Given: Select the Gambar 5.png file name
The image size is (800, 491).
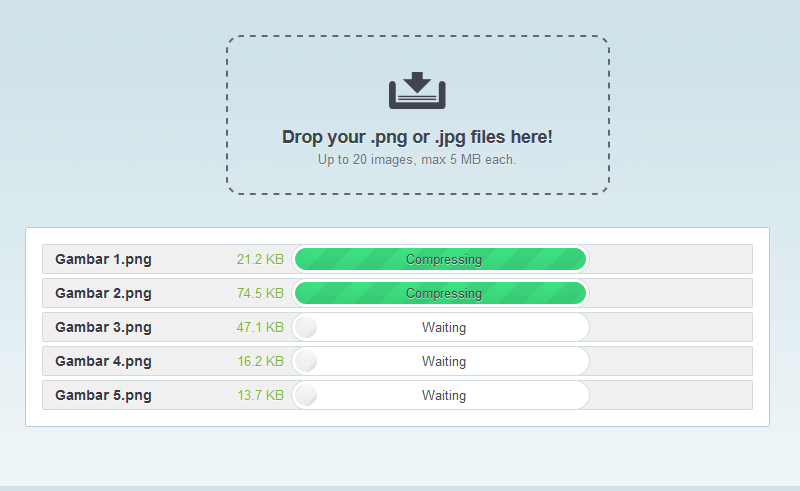Looking at the screenshot, I should click(104, 396).
